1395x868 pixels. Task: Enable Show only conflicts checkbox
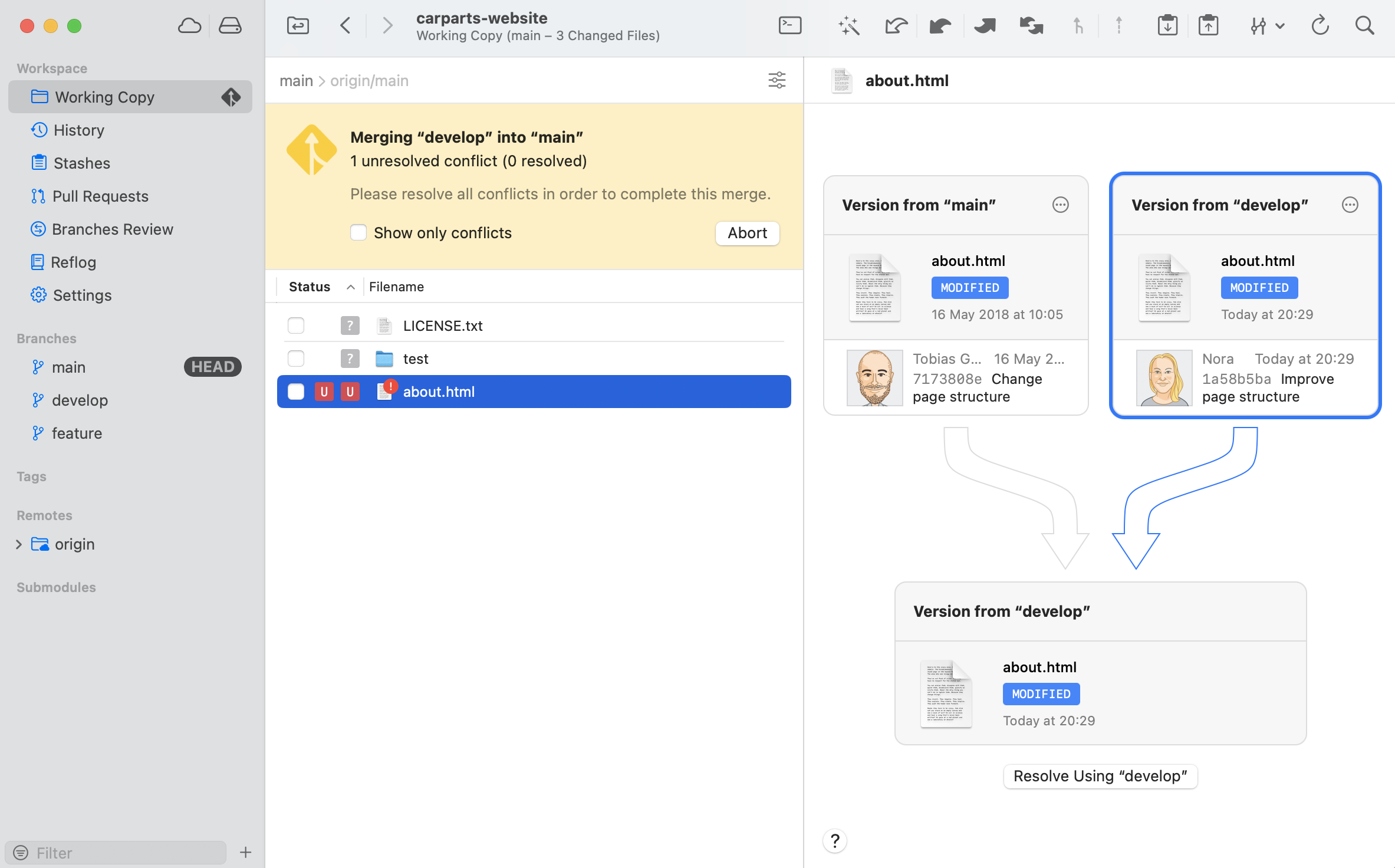pyautogui.click(x=358, y=232)
